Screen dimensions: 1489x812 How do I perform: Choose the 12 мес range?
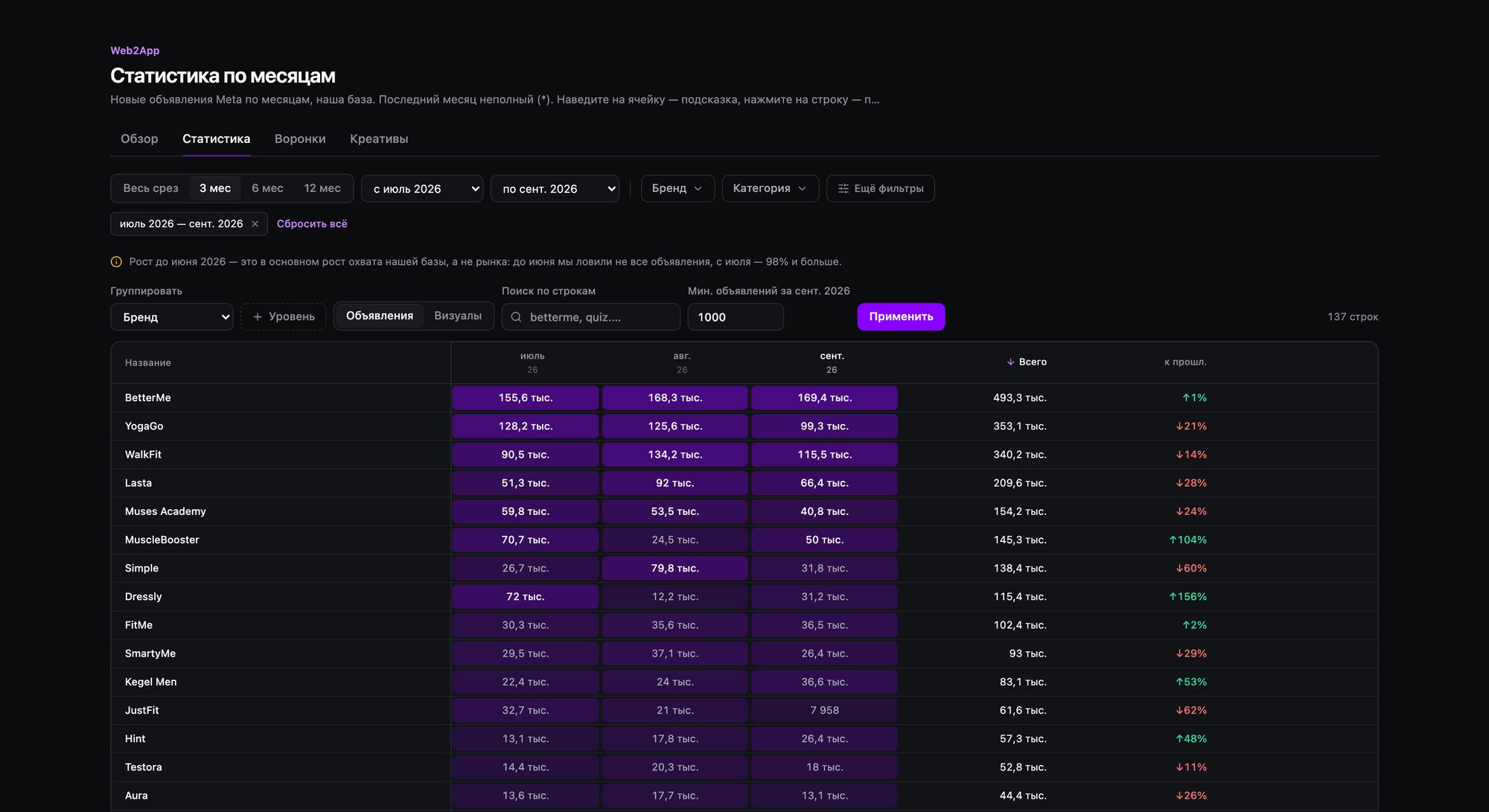(322, 189)
